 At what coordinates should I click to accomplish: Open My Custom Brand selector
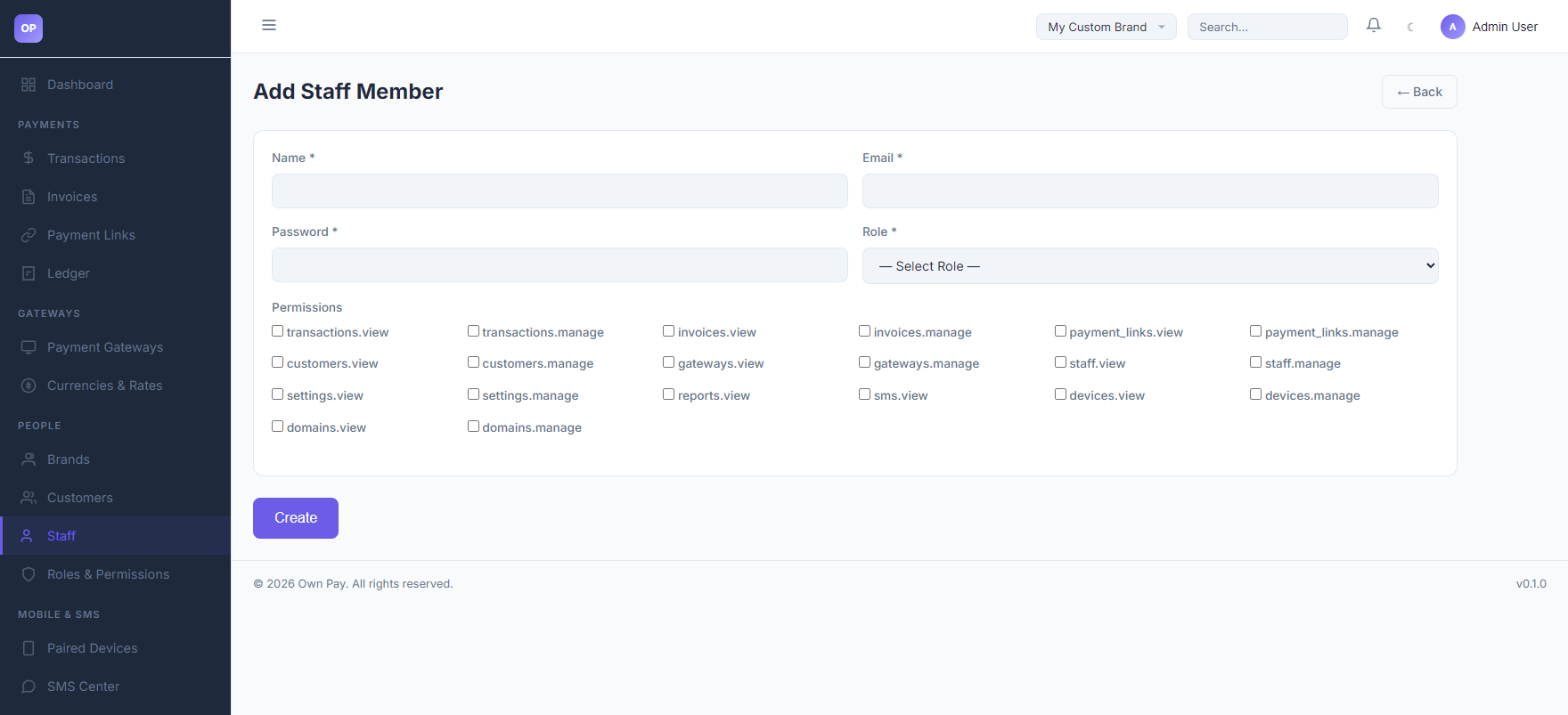click(1107, 27)
